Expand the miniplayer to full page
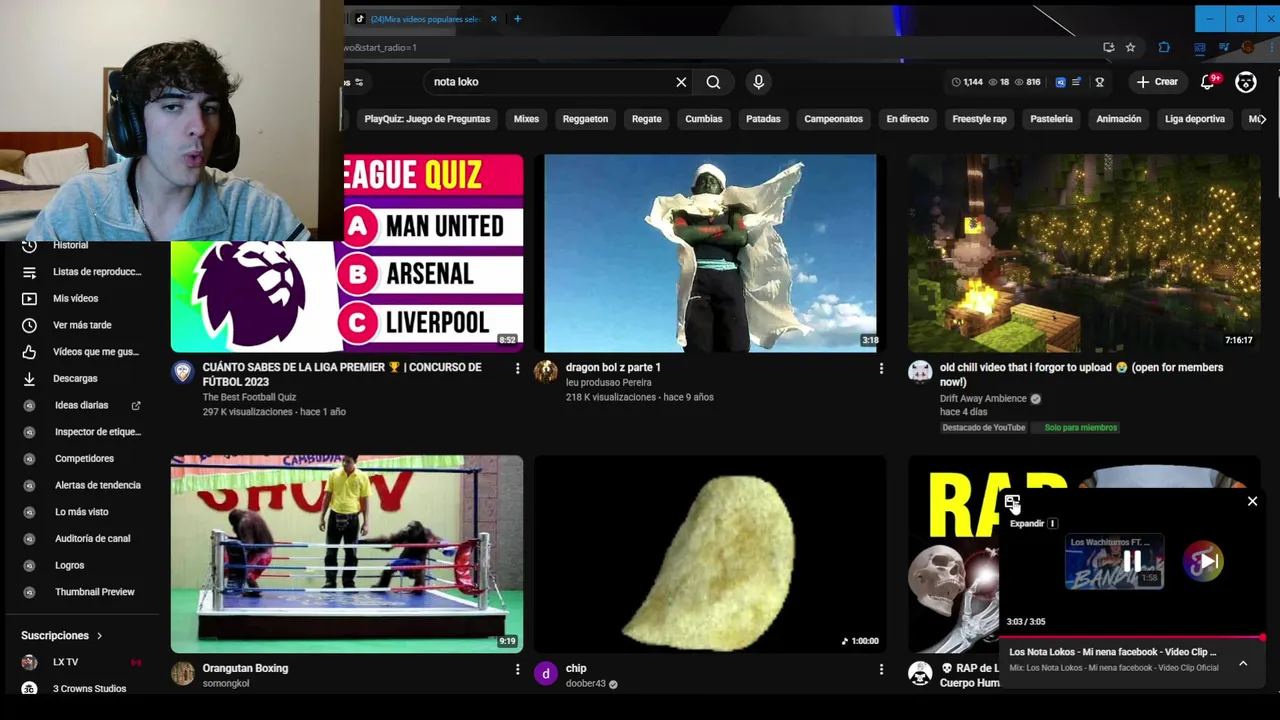Viewport: 1280px width, 720px height. (1013, 503)
